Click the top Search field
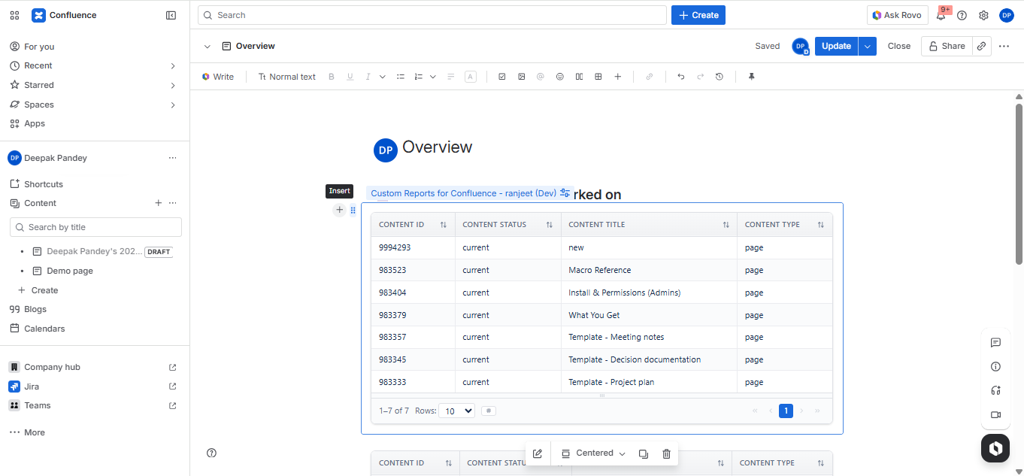The height and width of the screenshot is (476, 1024). coord(432,15)
